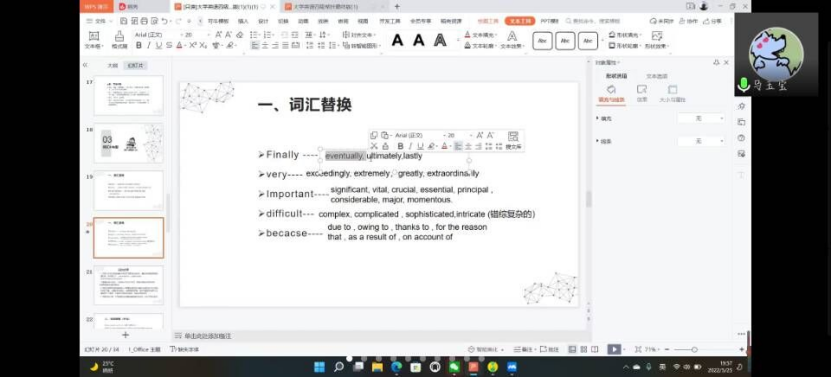Add a new slide with plus button
Screen dimensions: 831x378
pyautogui.click(x=126, y=335)
